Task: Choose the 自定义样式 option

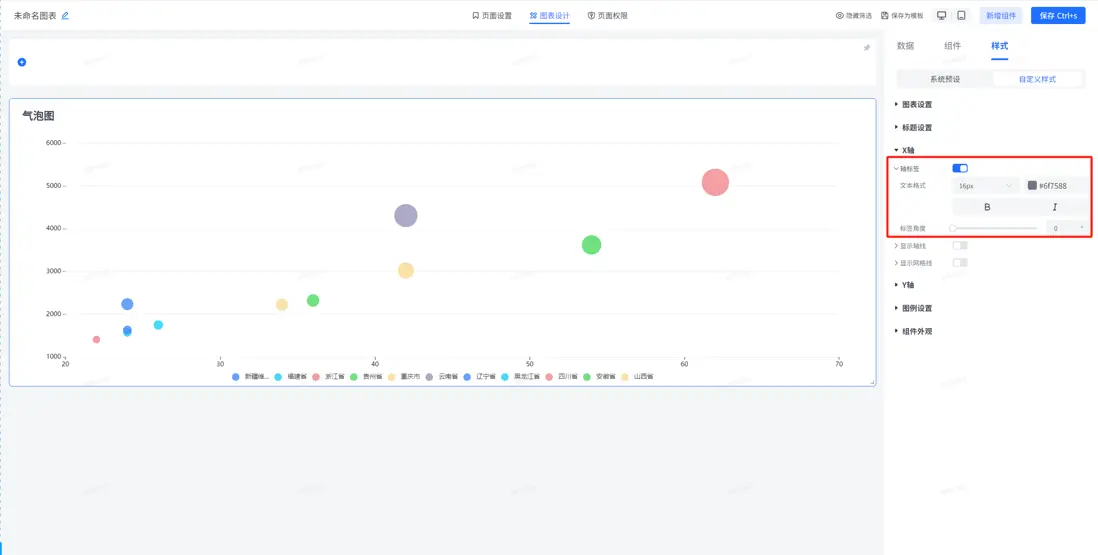Action: [1037, 79]
